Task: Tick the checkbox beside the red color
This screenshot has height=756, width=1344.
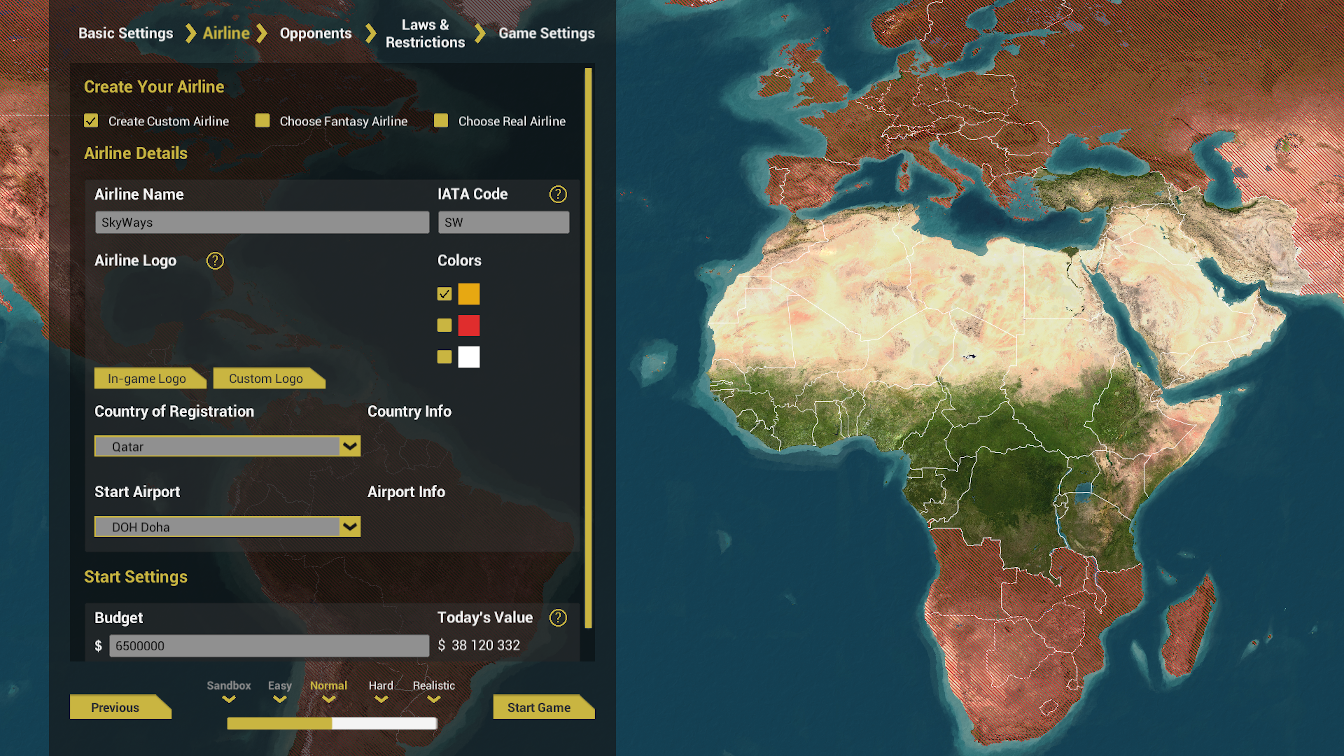Action: [x=444, y=325]
